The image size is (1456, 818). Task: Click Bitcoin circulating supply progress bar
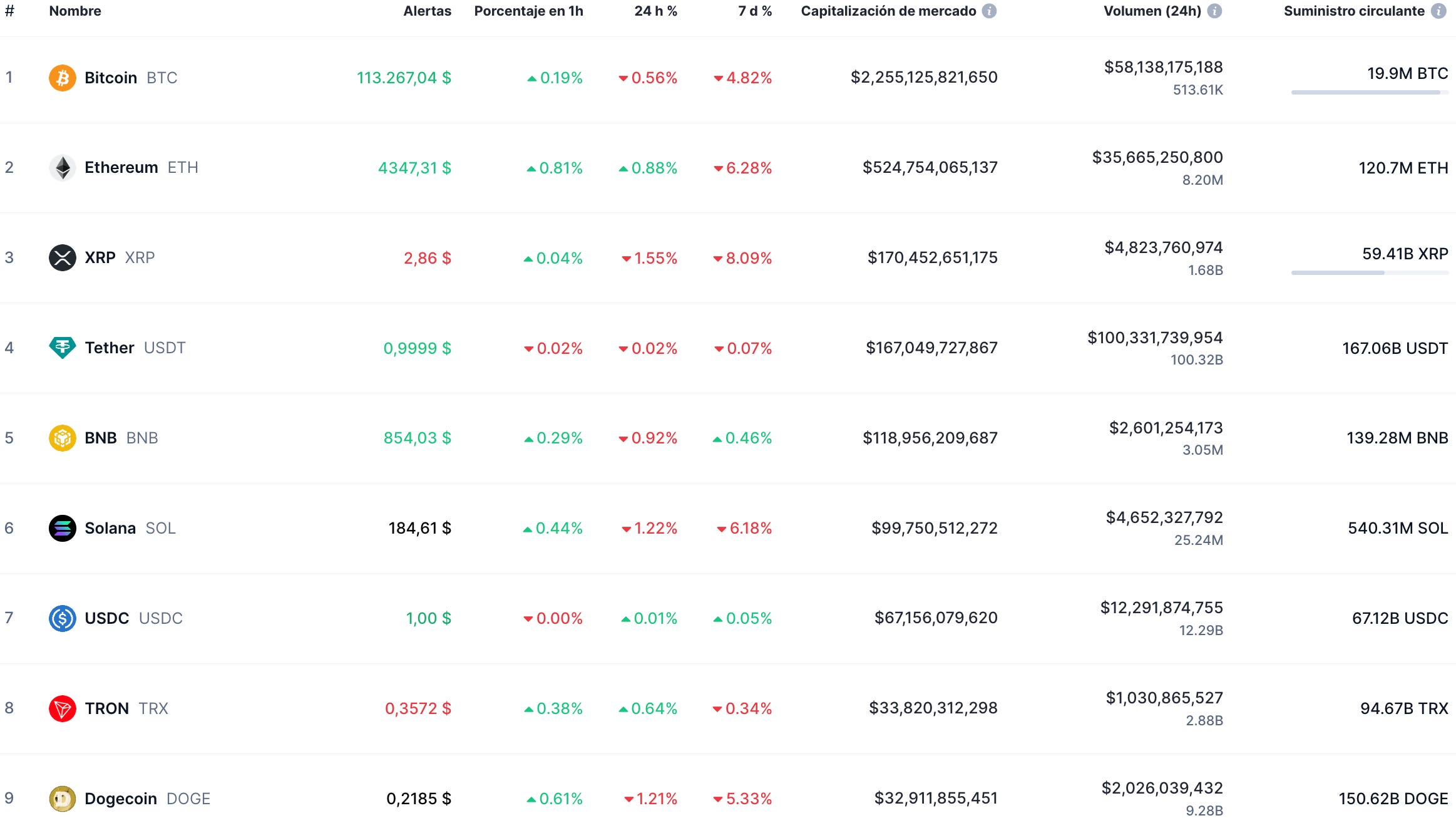tap(1369, 92)
